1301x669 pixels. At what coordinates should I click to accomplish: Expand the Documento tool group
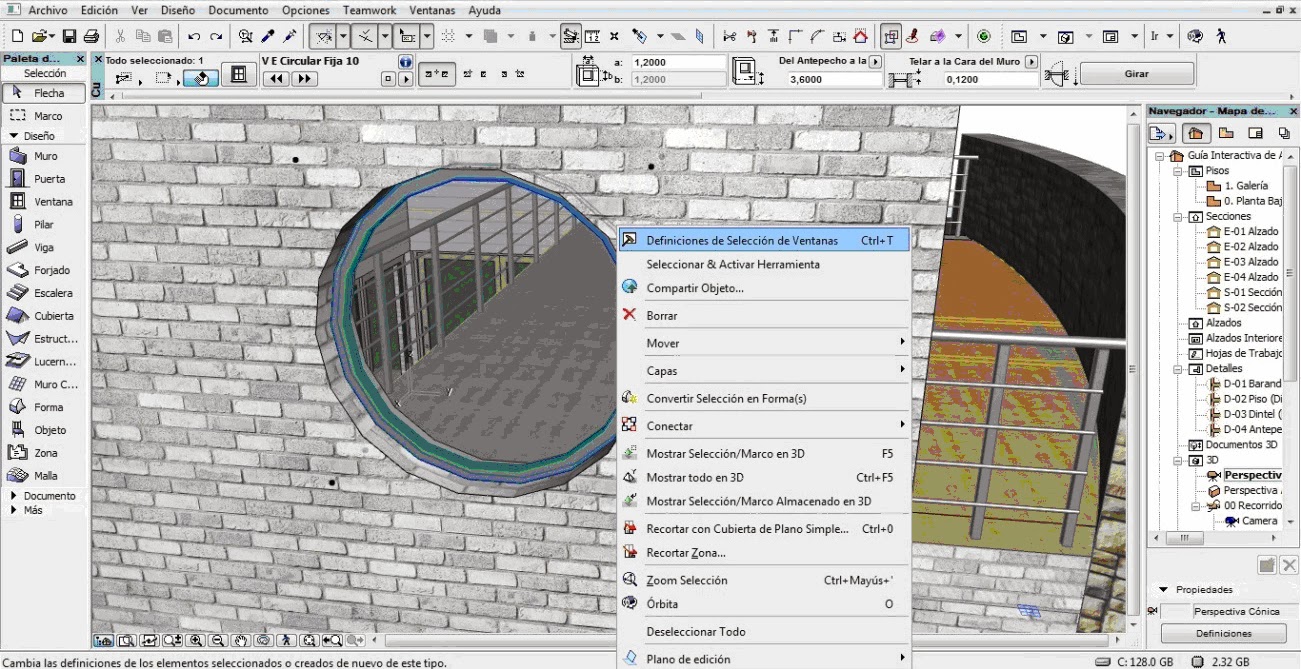14,496
